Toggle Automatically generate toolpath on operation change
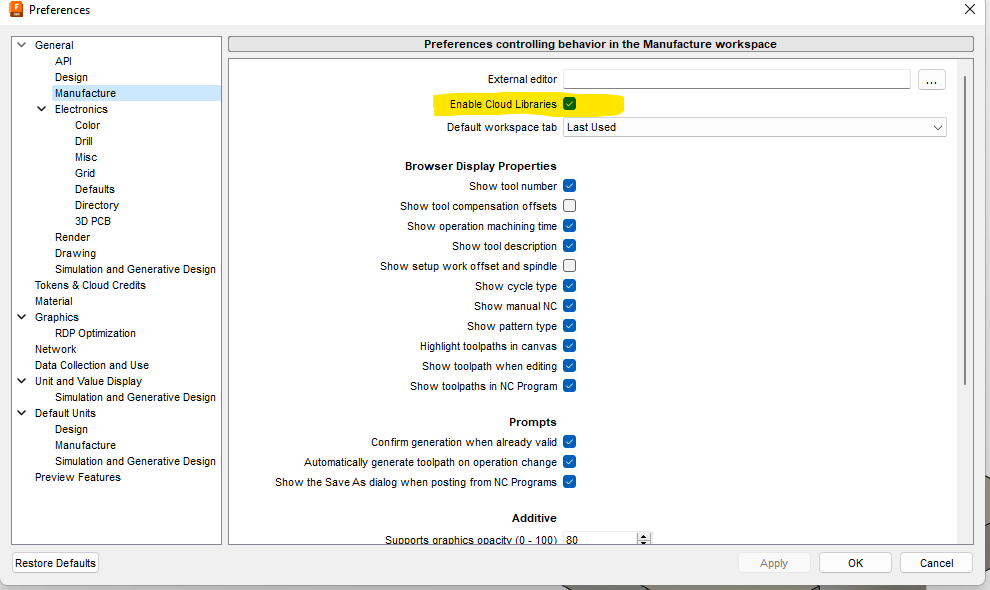 point(570,462)
